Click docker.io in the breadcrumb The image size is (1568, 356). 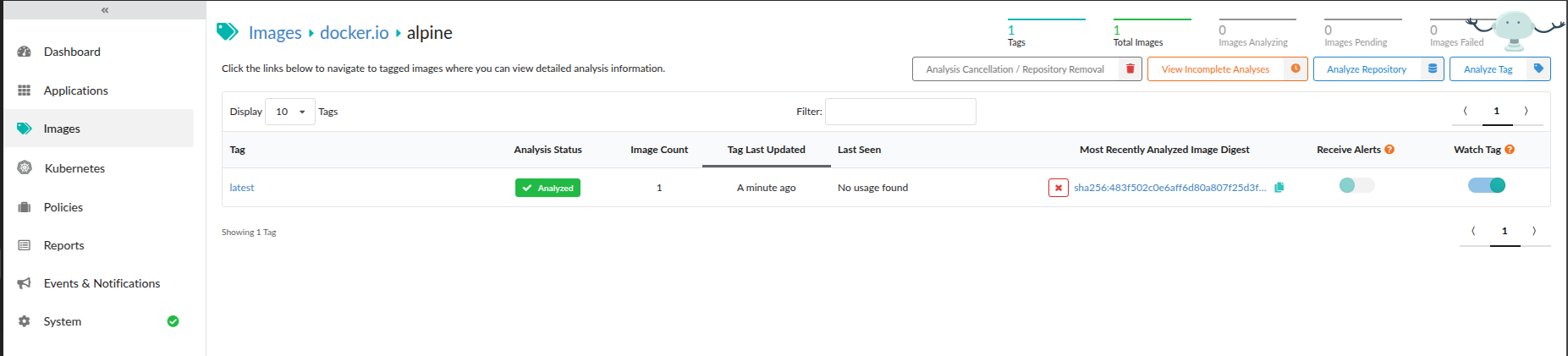354,33
